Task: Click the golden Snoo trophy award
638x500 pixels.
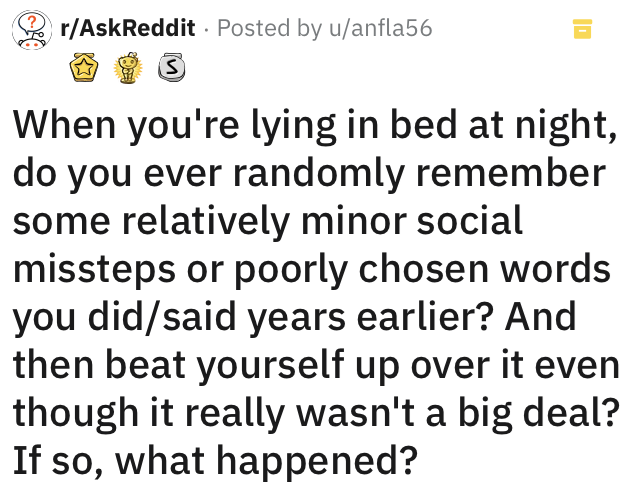Action: coord(127,69)
